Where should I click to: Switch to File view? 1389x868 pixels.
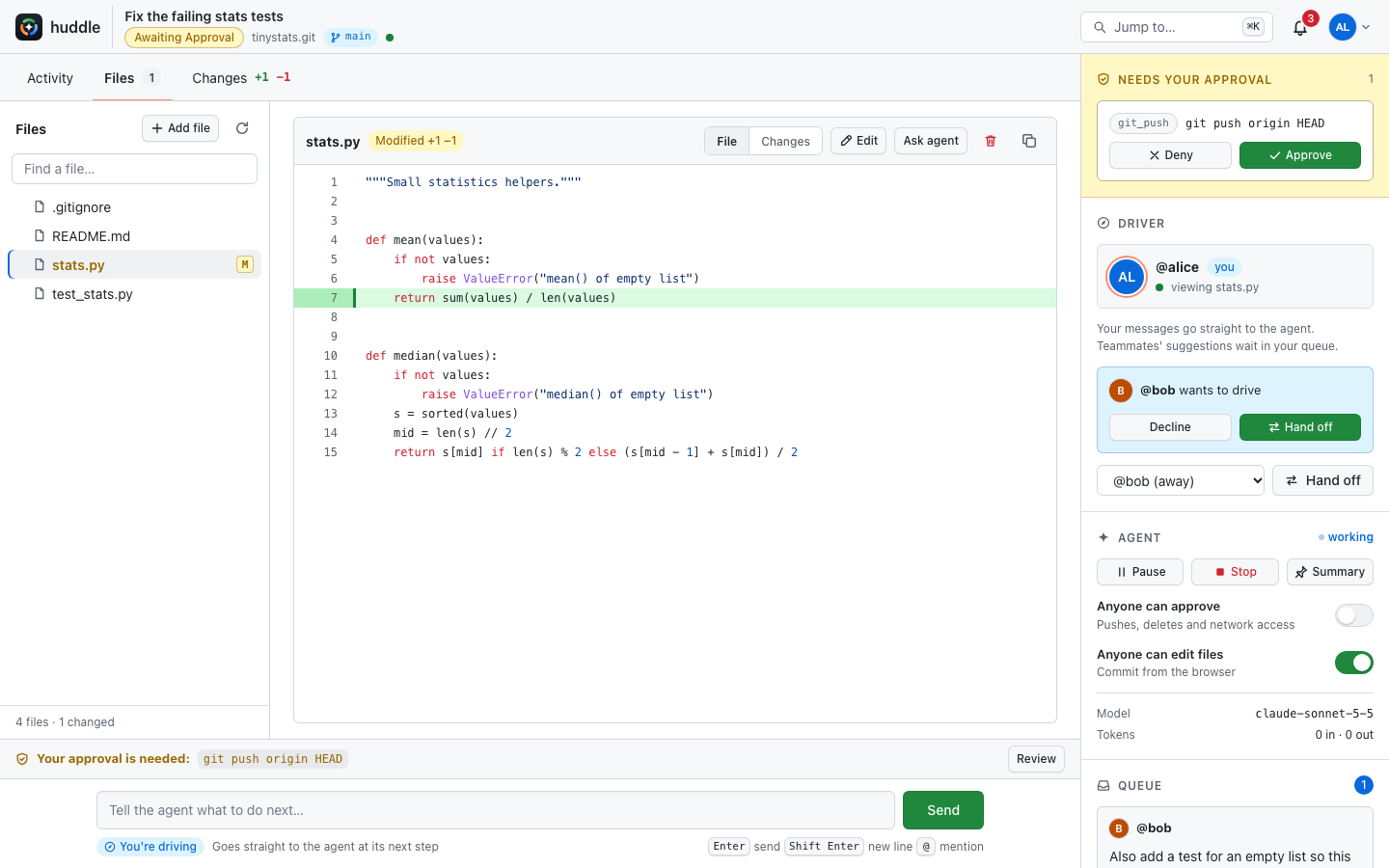point(727,141)
